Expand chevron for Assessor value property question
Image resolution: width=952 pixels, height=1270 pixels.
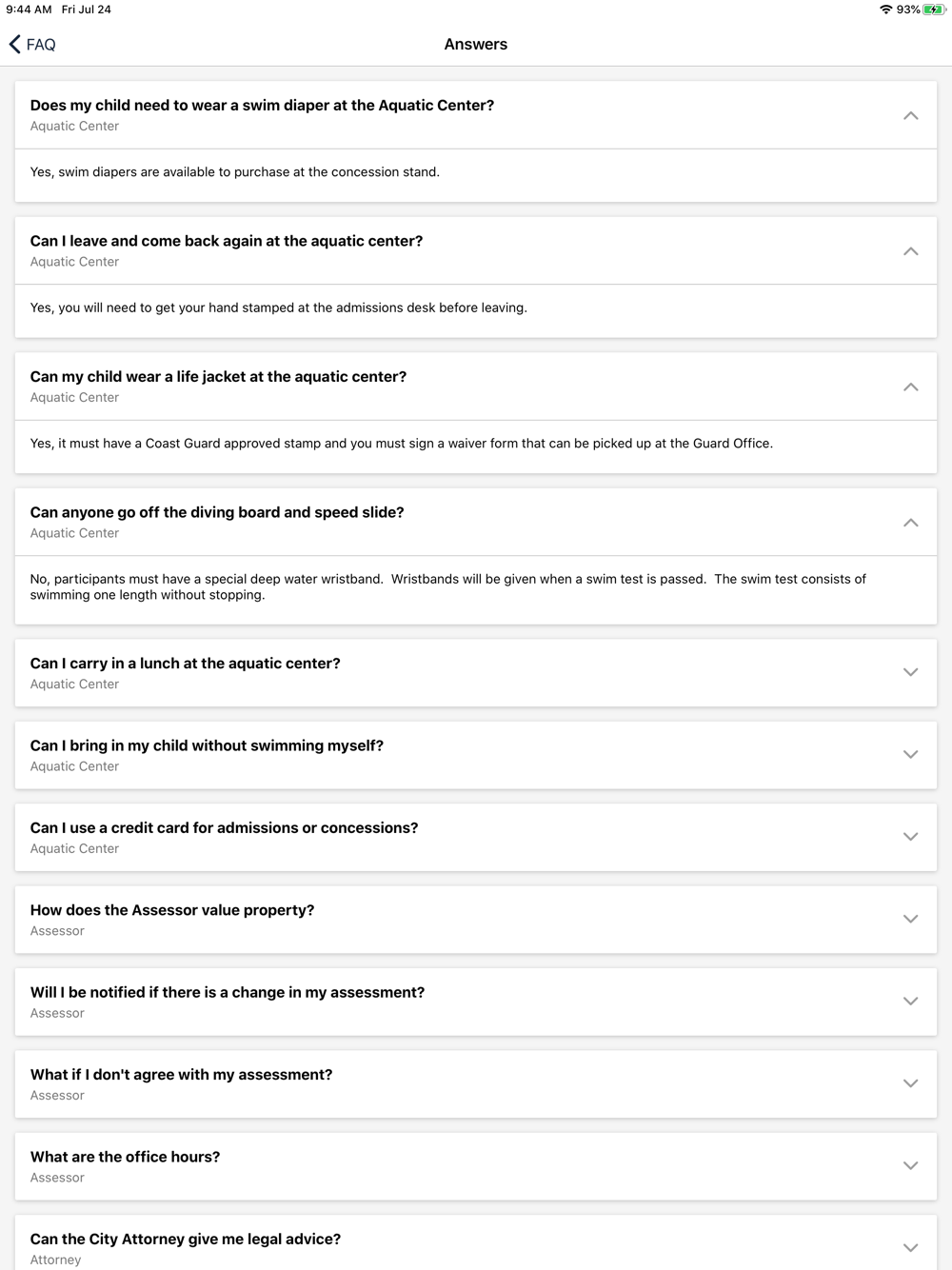coord(910,919)
